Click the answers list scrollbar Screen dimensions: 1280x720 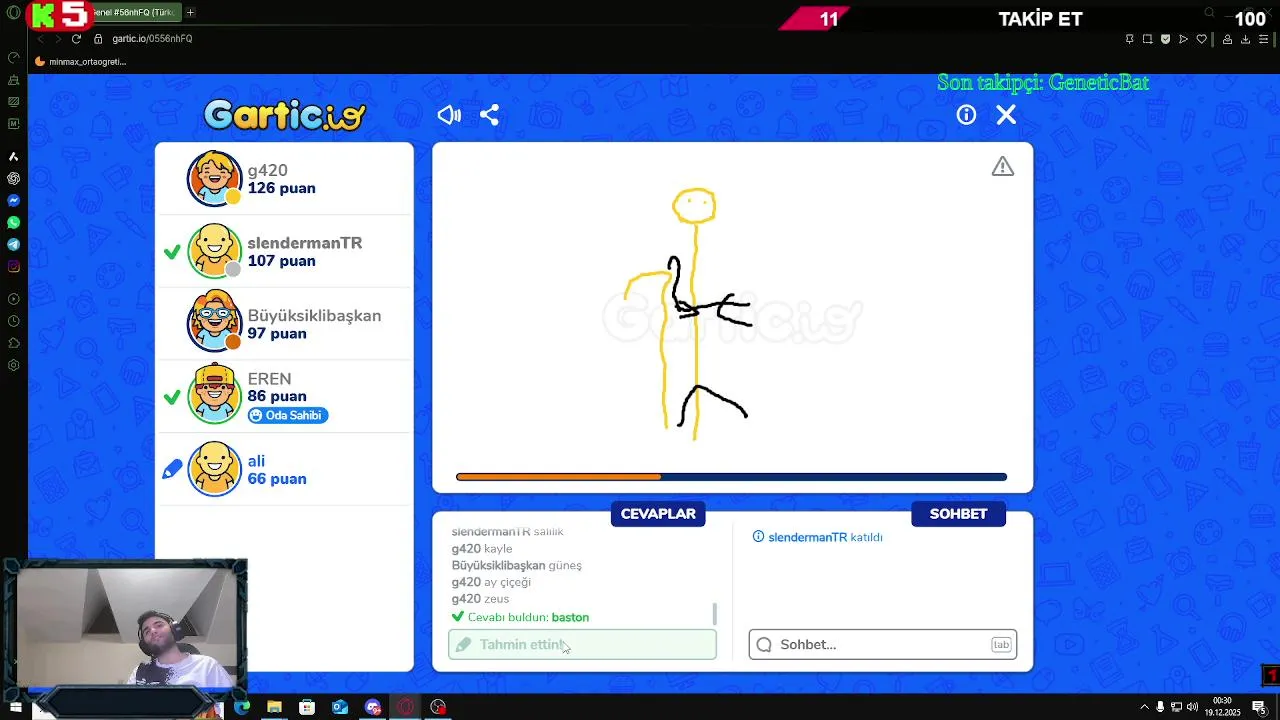tap(715, 613)
